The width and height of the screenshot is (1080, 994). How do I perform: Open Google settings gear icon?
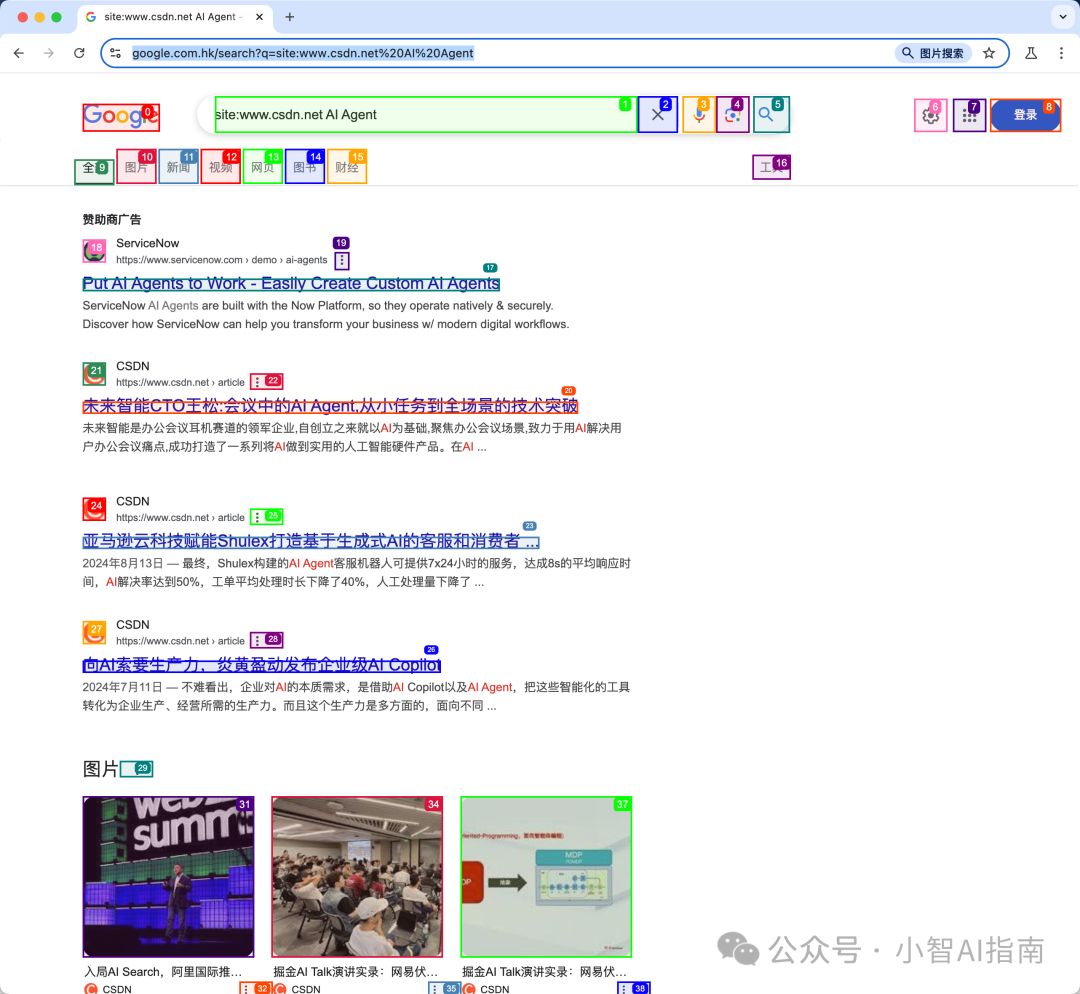(x=930, y=116)
